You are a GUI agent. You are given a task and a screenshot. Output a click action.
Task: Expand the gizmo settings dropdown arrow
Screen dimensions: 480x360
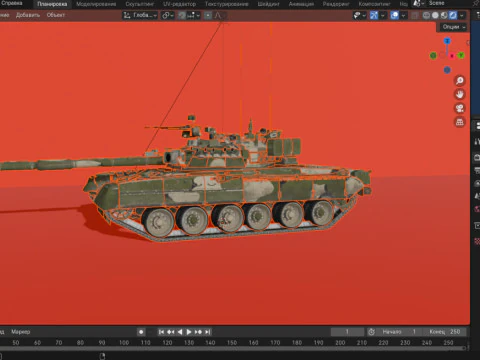tap(383, 15)
